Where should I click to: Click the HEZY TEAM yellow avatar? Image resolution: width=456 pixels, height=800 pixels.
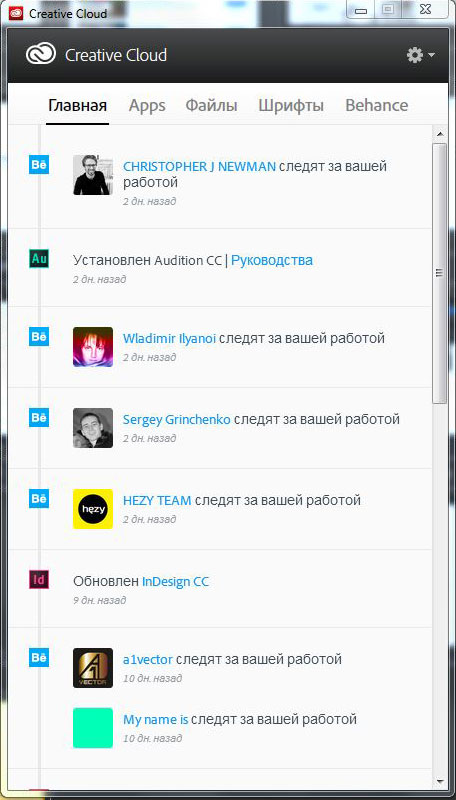tap(93, 509)
